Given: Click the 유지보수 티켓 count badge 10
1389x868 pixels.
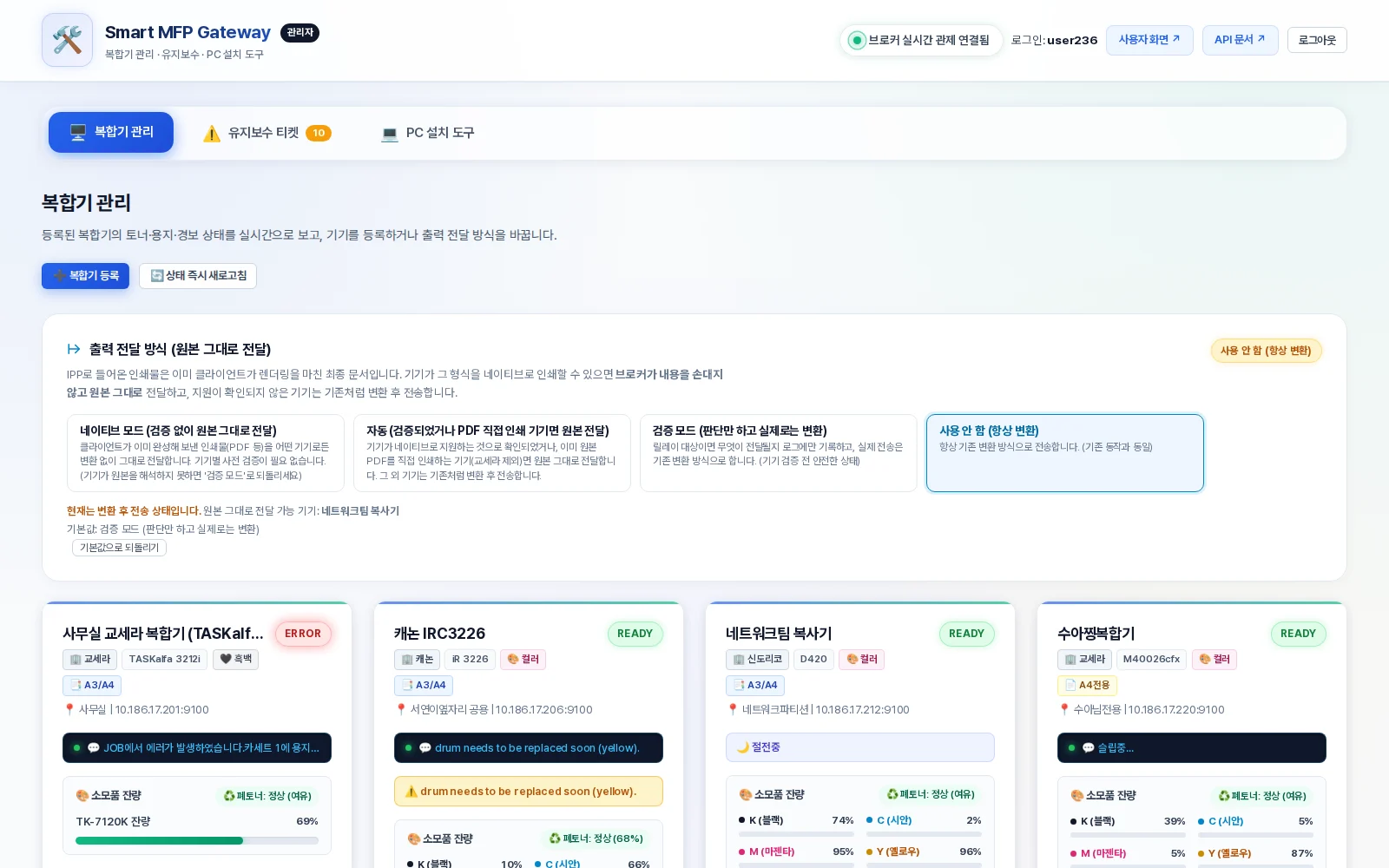Looking at the screenshot, I should point(319,133).
